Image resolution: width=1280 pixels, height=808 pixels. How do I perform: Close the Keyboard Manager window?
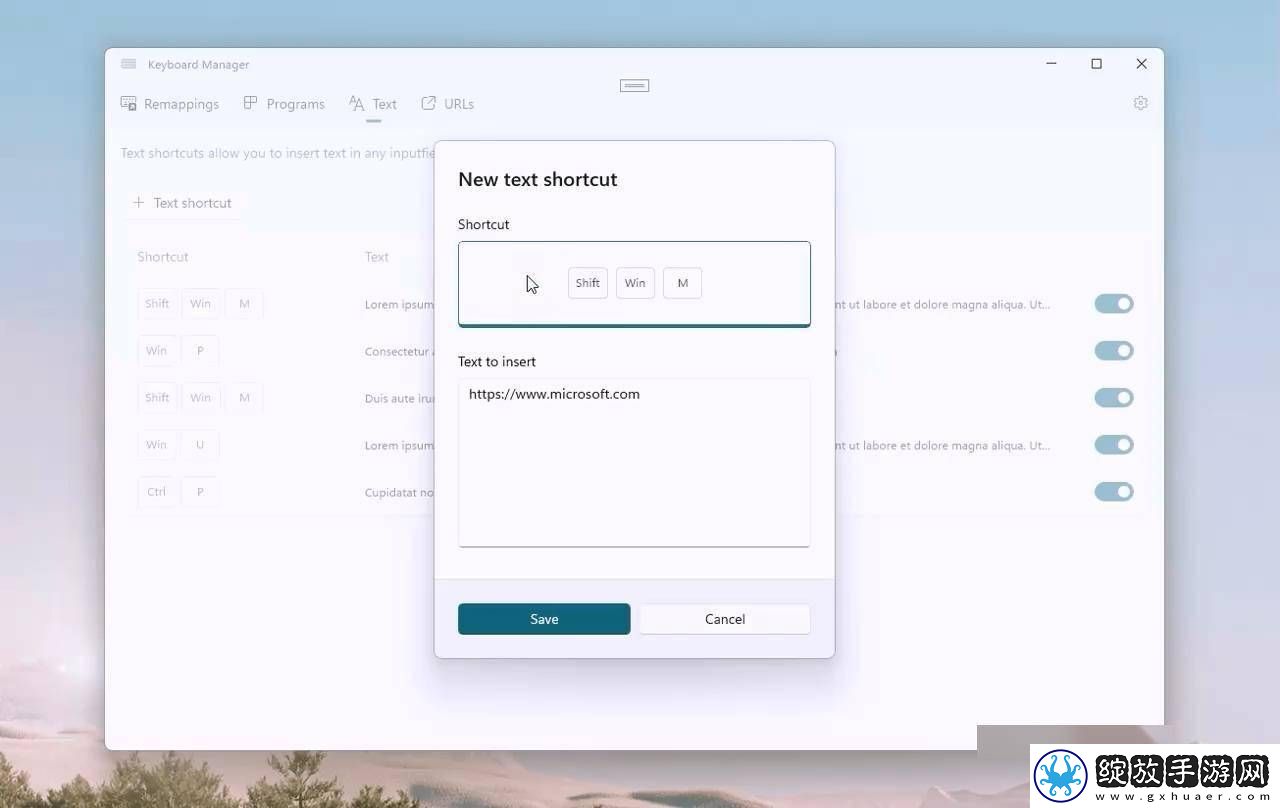1141,64
